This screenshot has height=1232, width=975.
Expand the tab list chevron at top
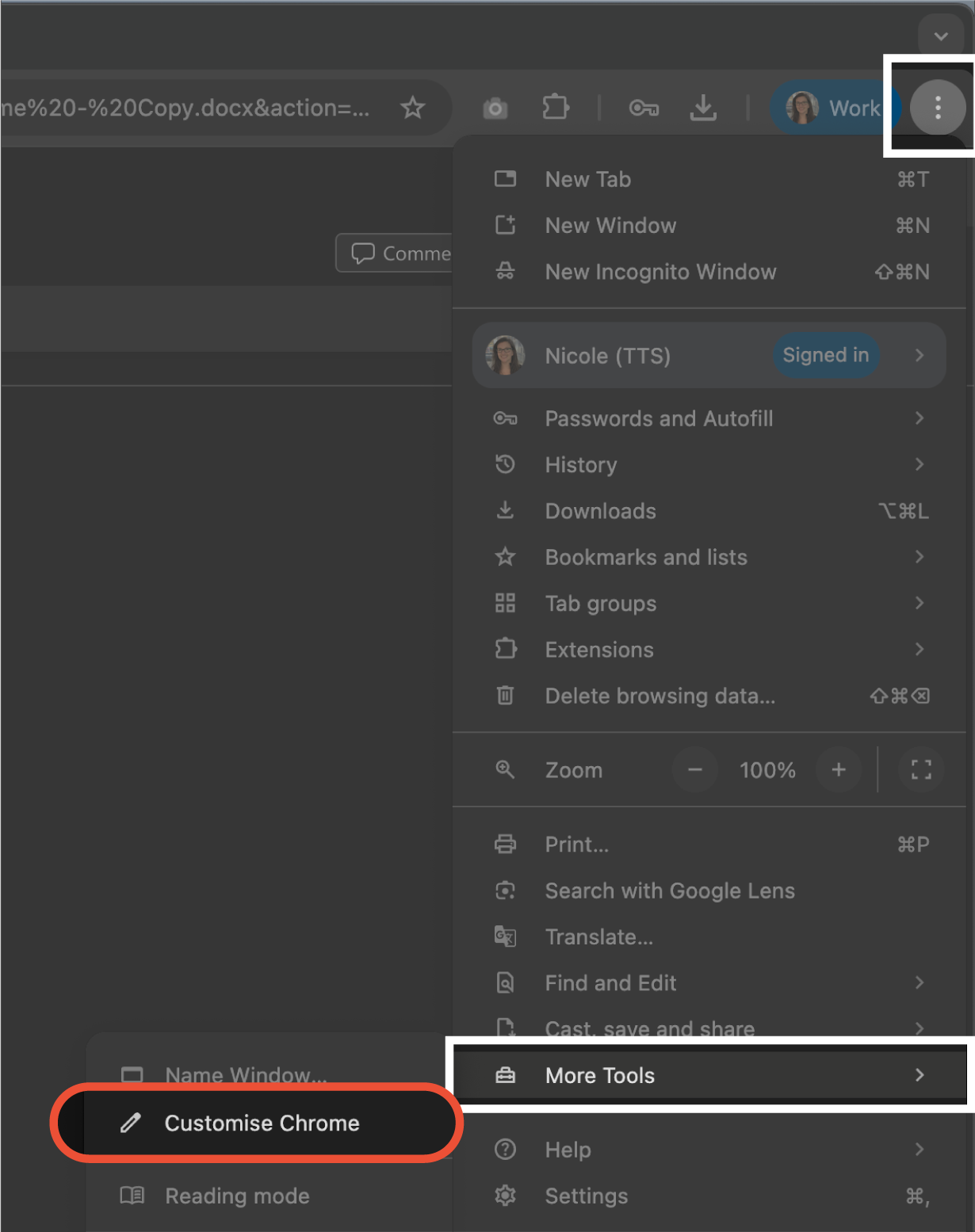click(941, 36)
